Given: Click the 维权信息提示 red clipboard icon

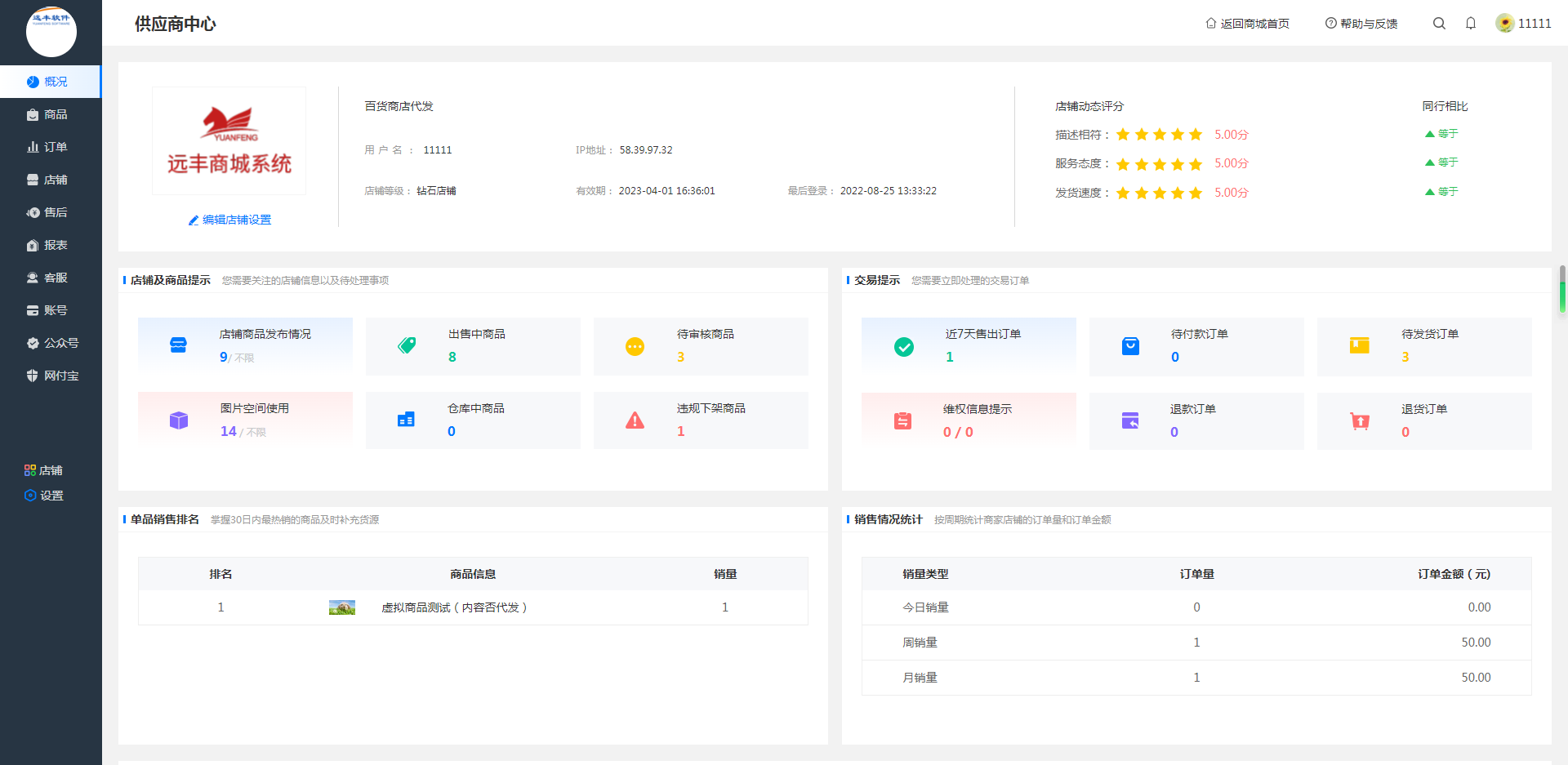Looking at the screenshot, I should [x=902, y=421].
